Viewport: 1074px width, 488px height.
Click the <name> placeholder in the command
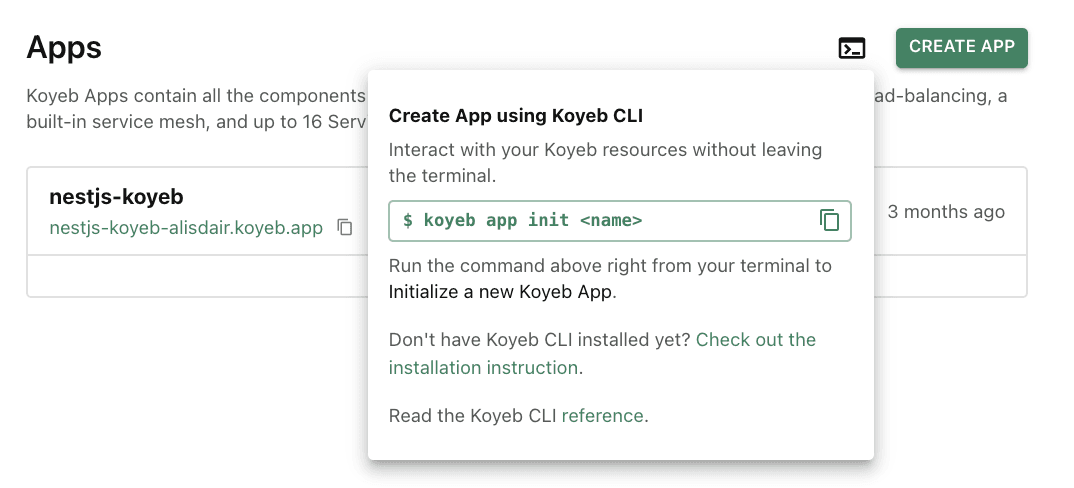[610, 221]
